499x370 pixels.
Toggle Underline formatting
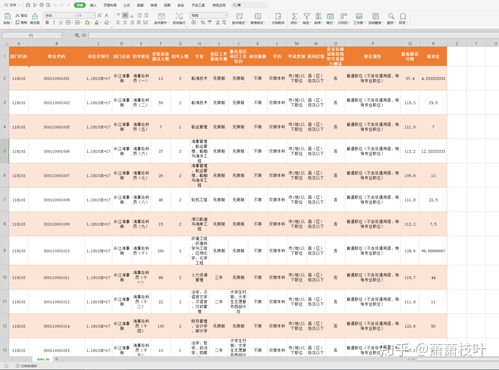pyautogui.click(x=60, y=23)
